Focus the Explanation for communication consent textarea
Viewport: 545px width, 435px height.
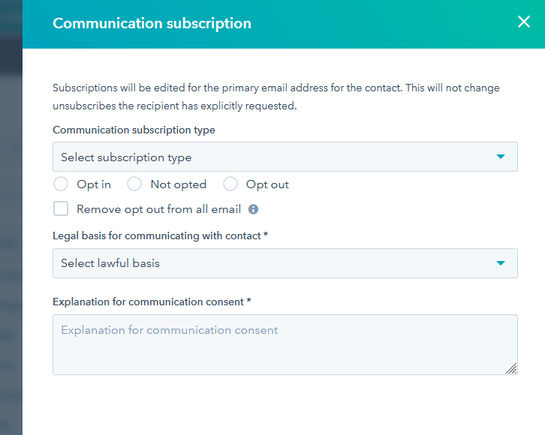(285, 345)
